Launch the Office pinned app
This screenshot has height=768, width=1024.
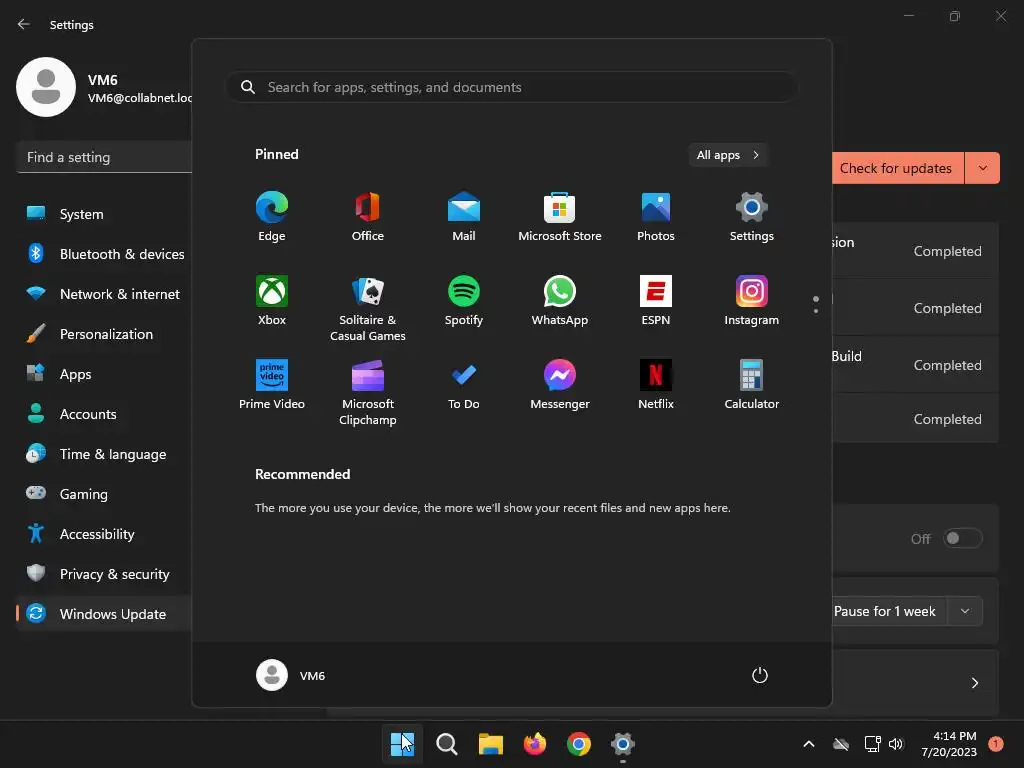tap(368, 217)
